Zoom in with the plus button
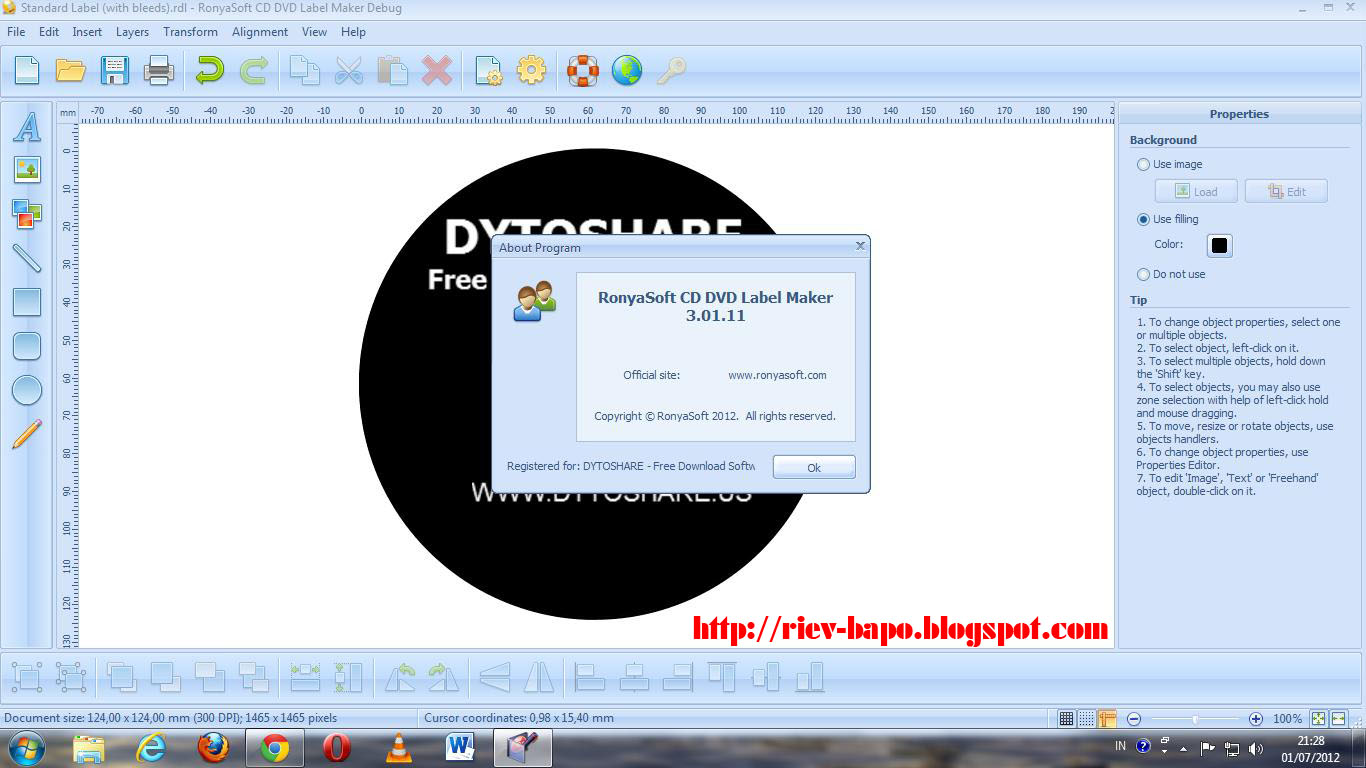The height and width of the screenshot is (768, 1366). point(1256,718)
